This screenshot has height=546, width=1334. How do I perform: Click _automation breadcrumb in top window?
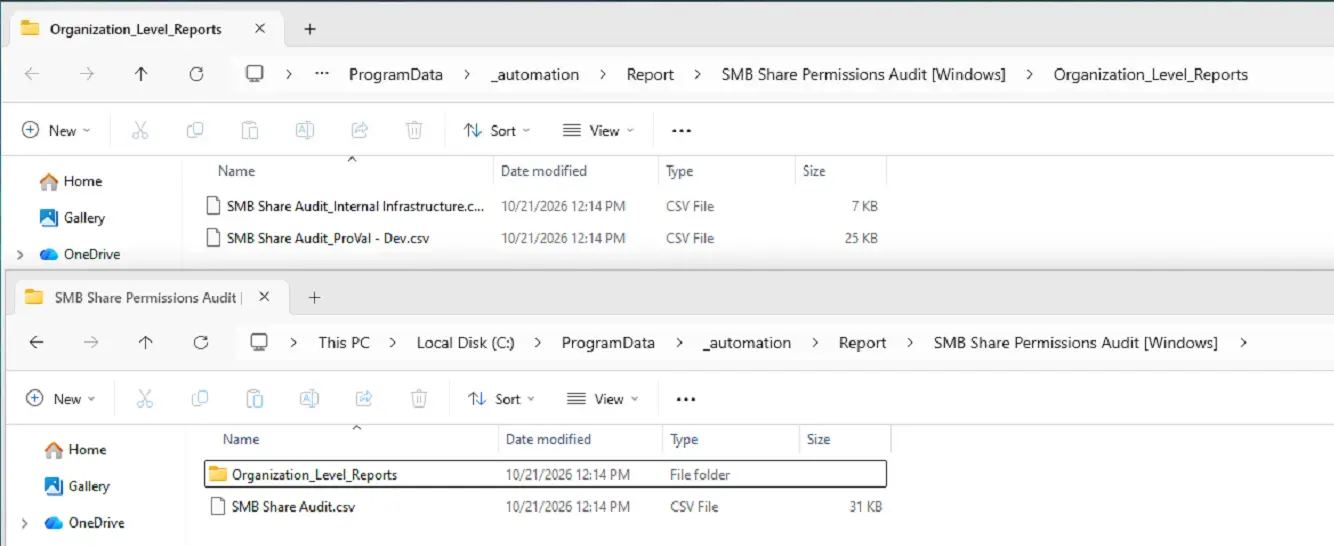pos(535,74)
